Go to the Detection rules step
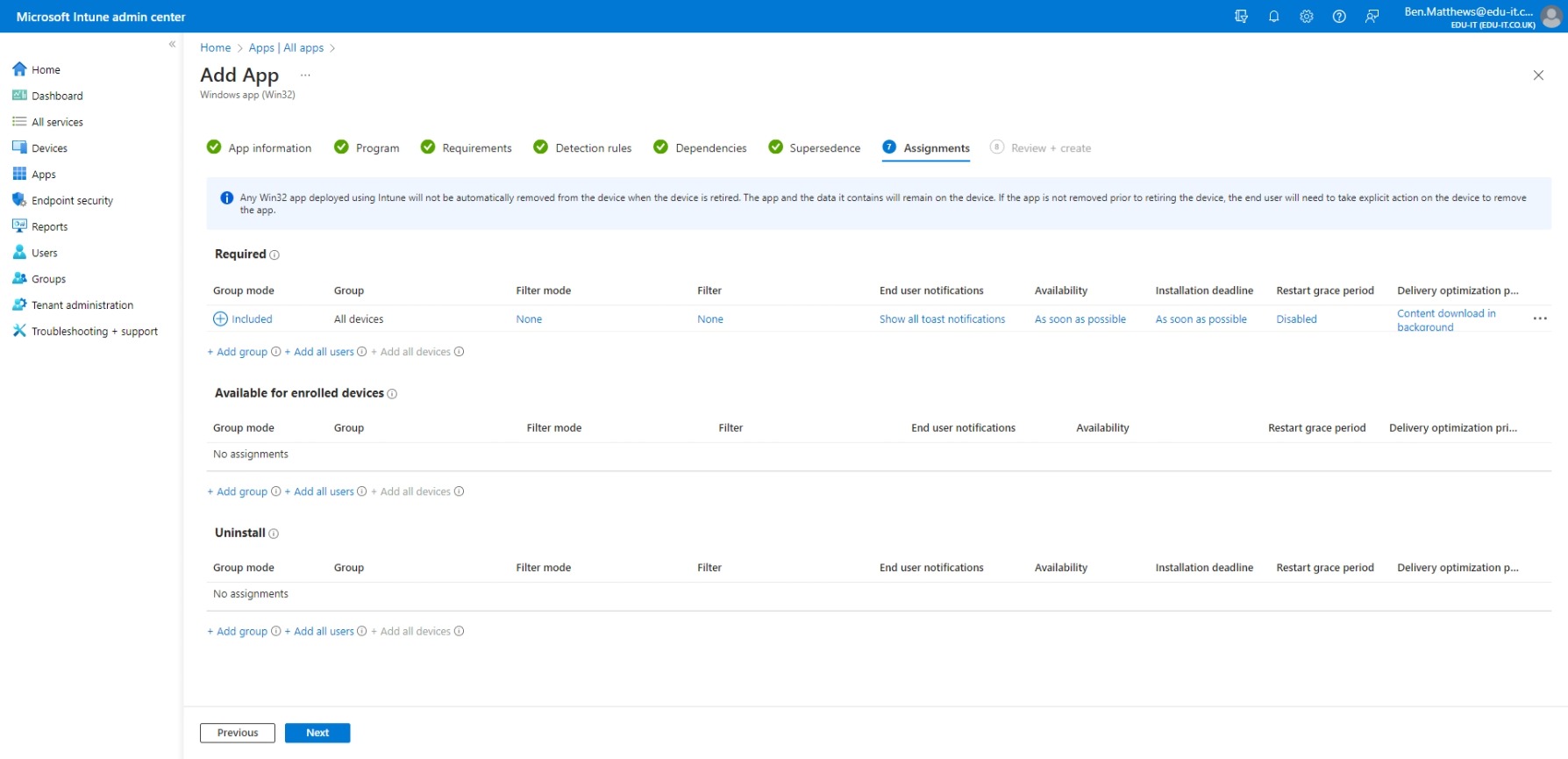 click(x=583, y=147)
